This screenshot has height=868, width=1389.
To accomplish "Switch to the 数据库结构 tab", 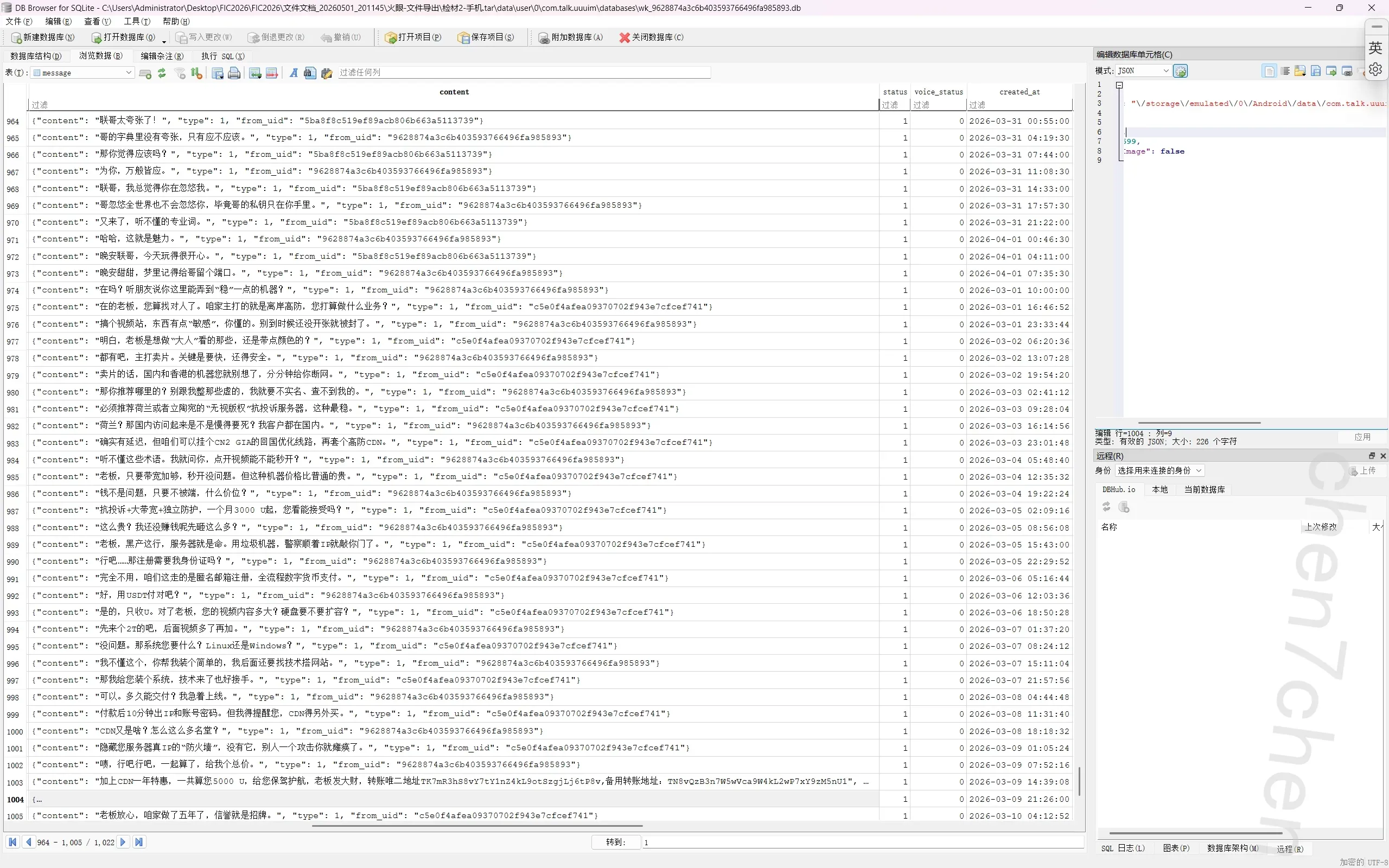I will coord(36,56).
